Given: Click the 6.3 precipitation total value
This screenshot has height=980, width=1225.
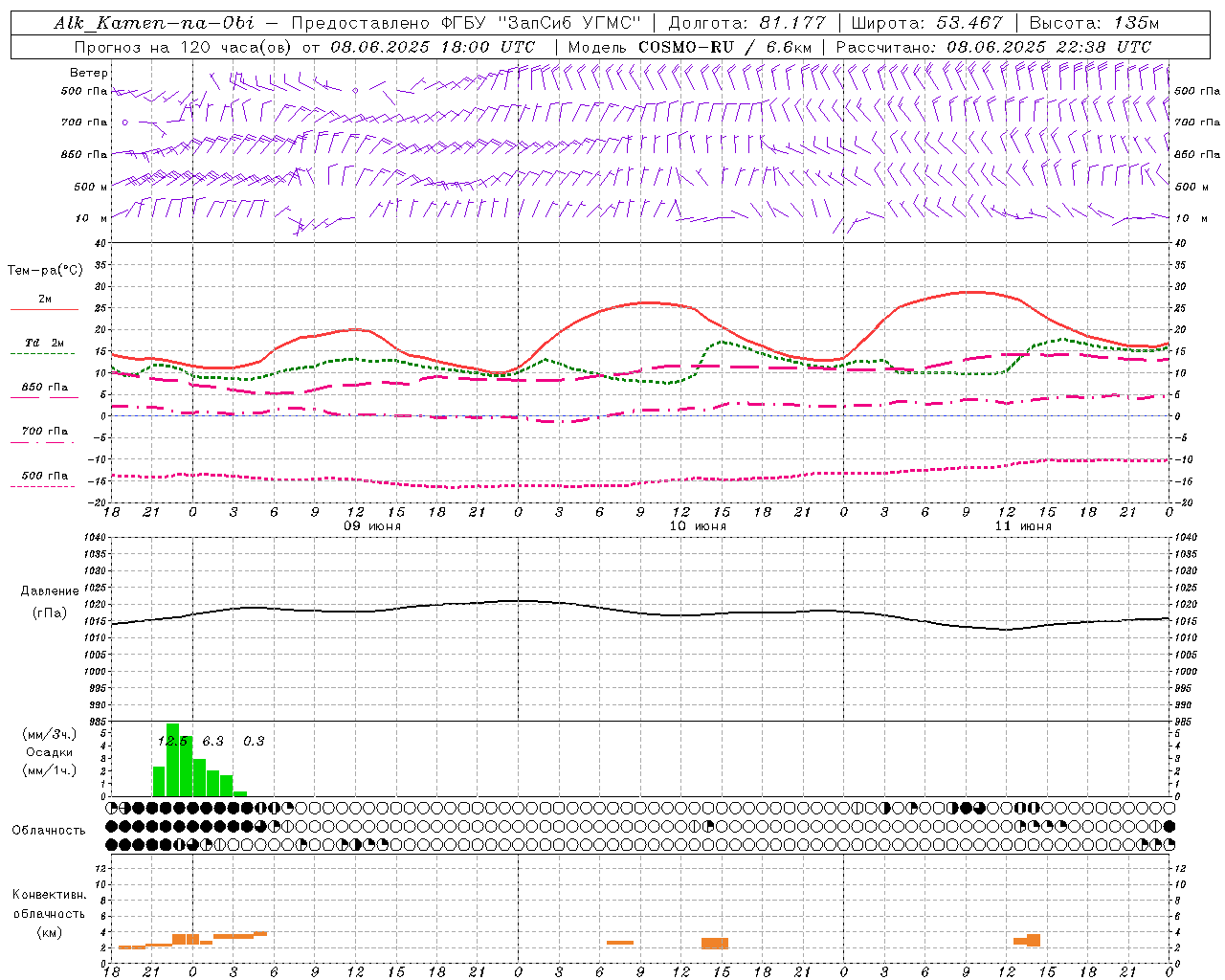Looking at the screenshot, I should pyautogui.click(x=212, y=741).
